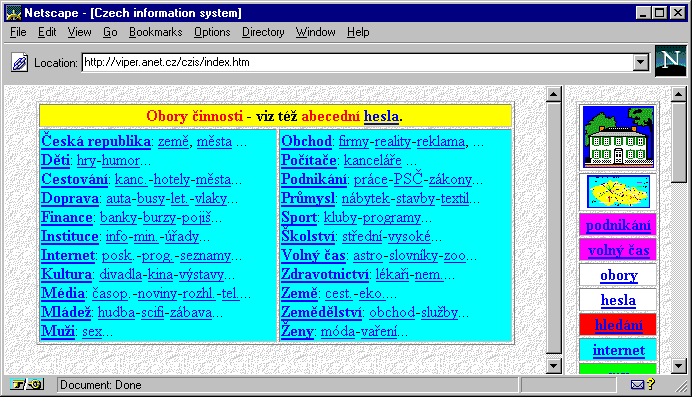
Task: Open the View menu
Action: pyautogui.click(x=79, y=32)
